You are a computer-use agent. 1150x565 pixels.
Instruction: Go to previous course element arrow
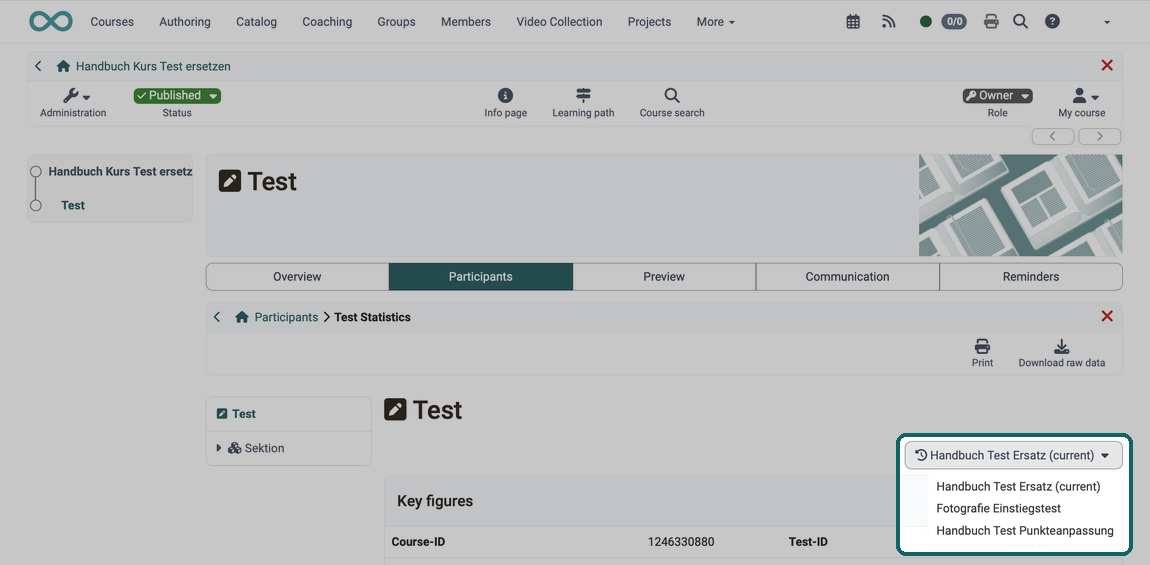point(1052,136)
